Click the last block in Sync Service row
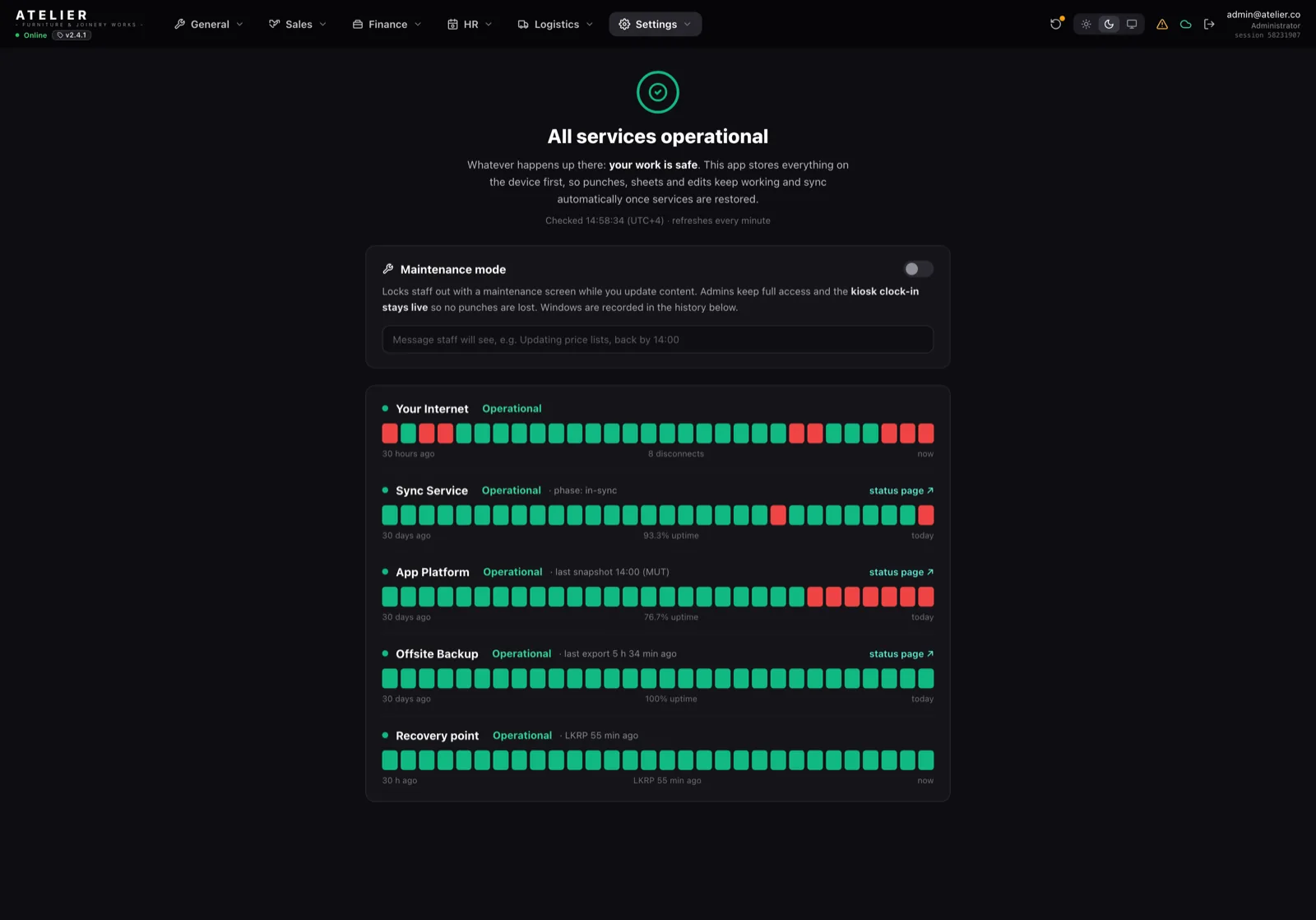Viewport: 1316px width, 920px height. tap(926, 515)
